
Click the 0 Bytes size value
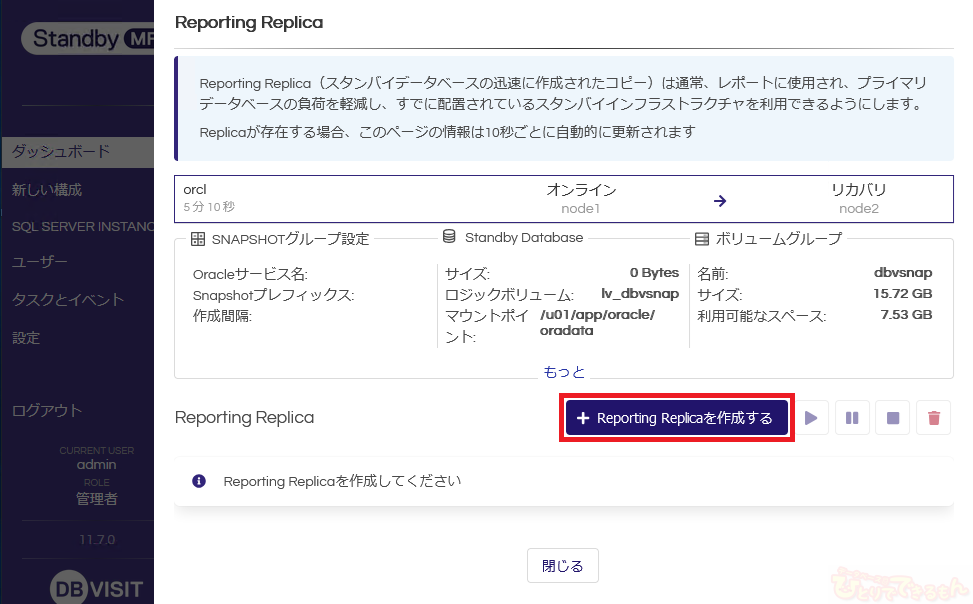coord(654,273)
